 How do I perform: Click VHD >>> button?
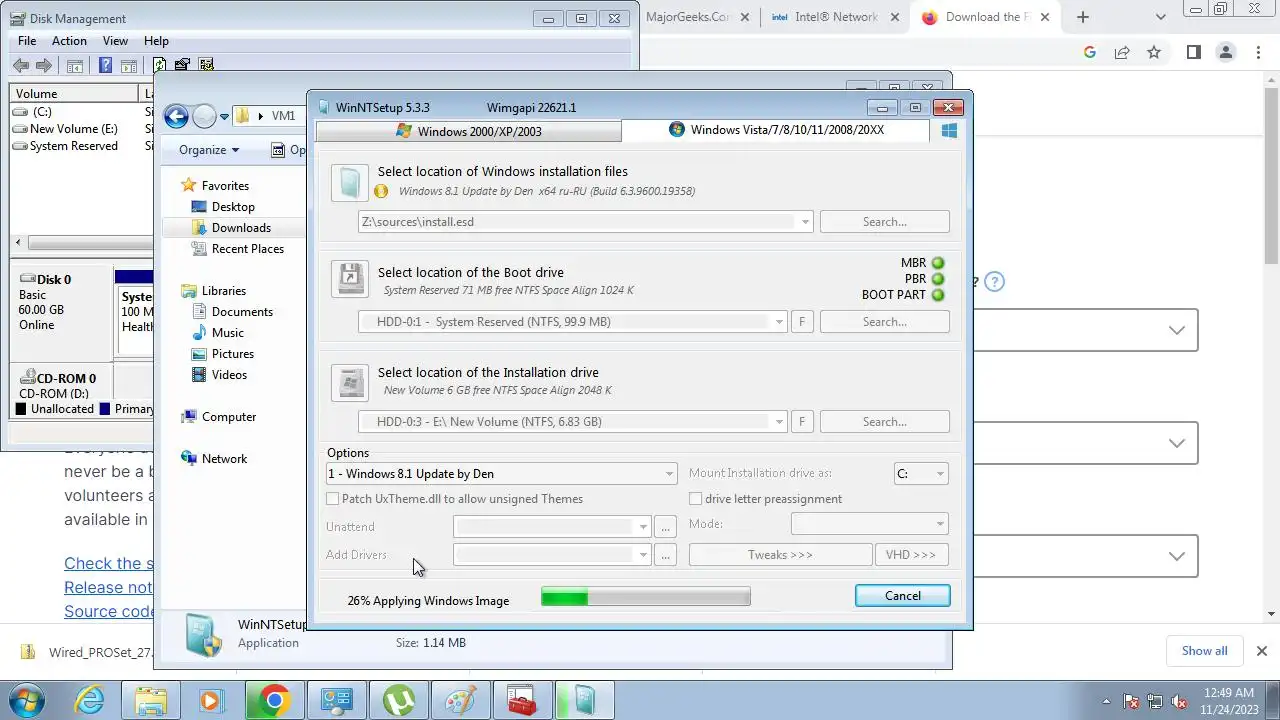(911, 555)
